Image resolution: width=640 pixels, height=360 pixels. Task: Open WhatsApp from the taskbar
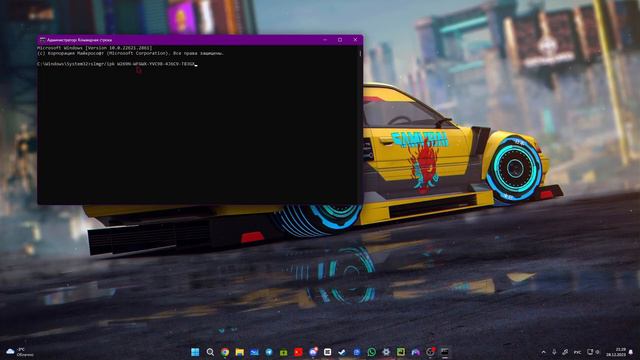[371, 352]
